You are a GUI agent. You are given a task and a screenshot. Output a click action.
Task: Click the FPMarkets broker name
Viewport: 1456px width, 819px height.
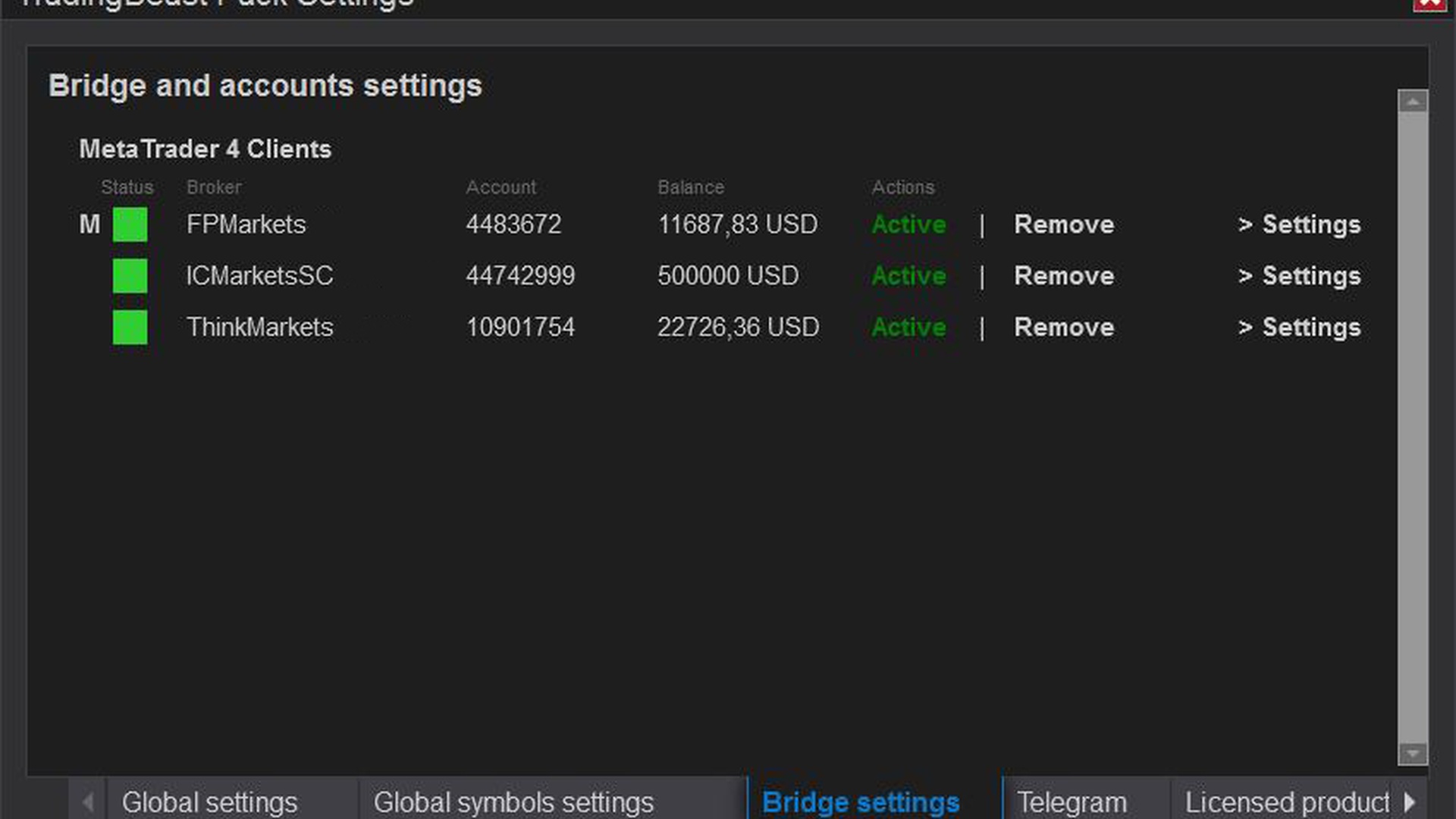pyautogui.click(x=246, y=224)
